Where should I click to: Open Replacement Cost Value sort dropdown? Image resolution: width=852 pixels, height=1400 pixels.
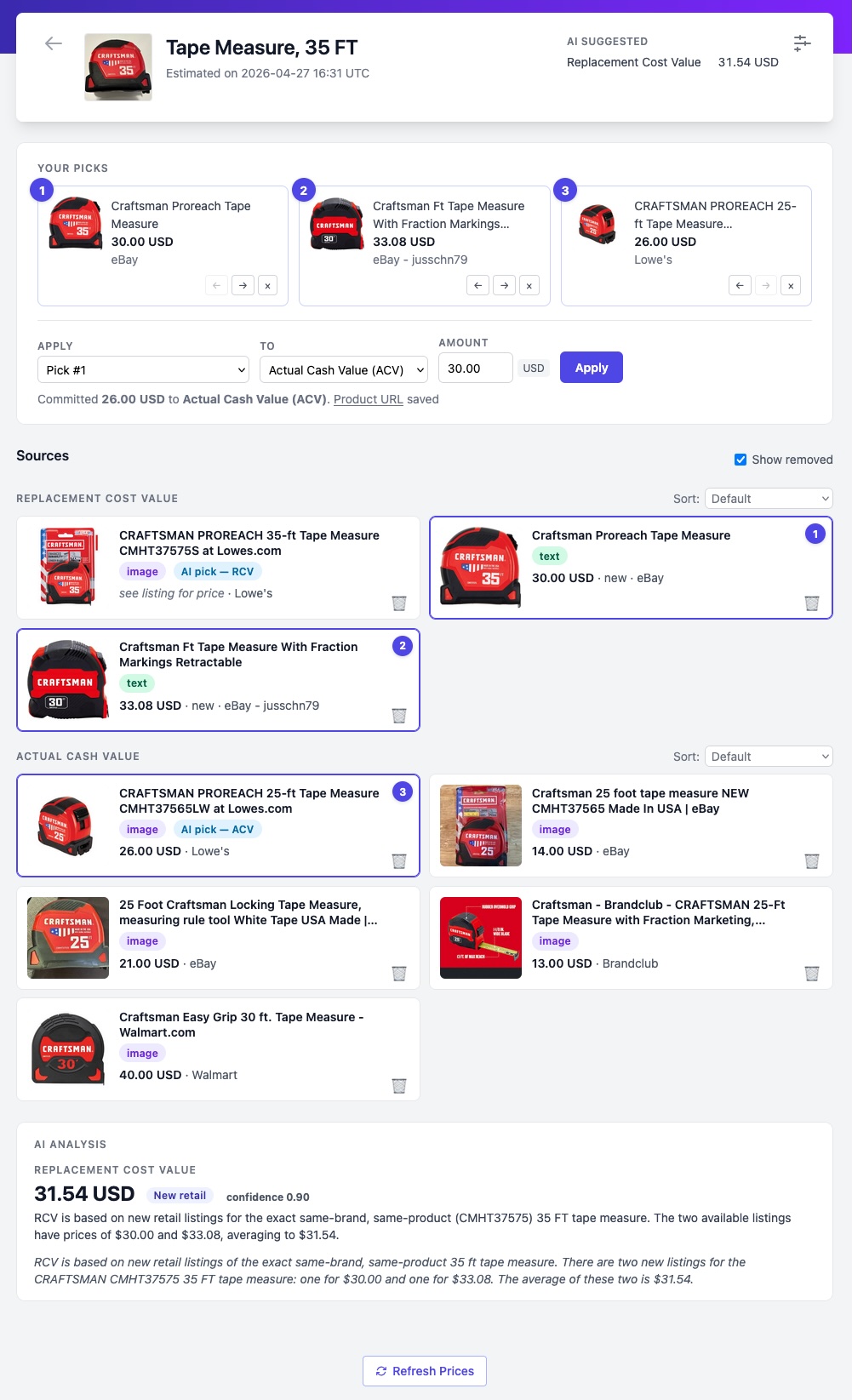pyautogui.click(x=769, y=499)
